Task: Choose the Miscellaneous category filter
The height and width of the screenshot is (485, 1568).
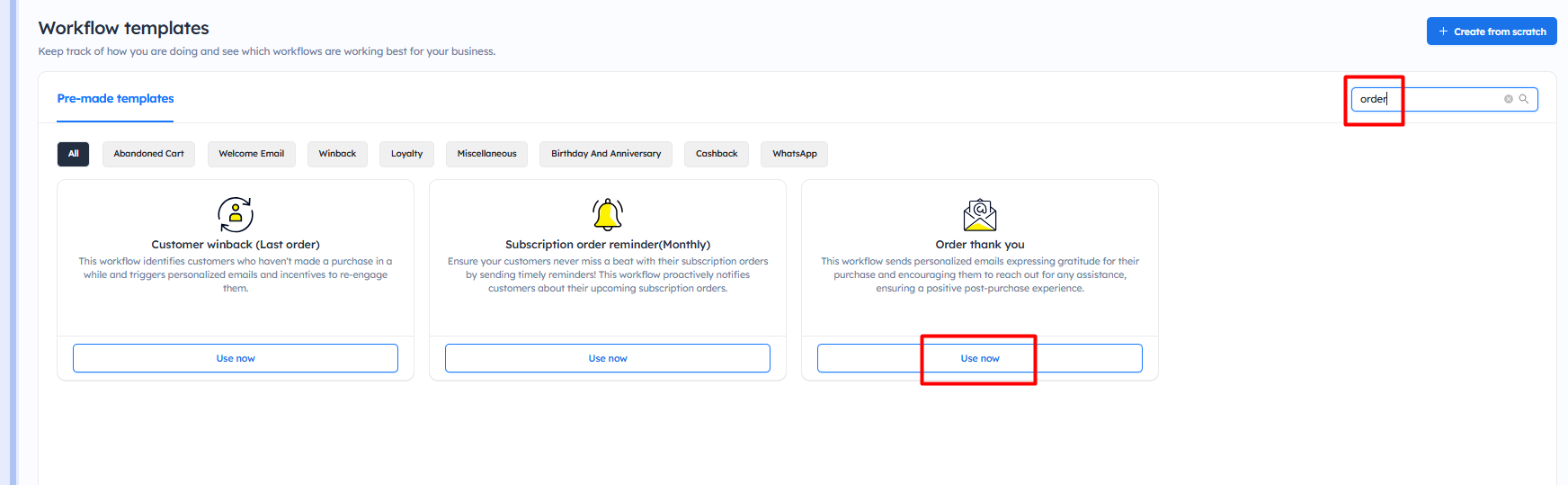Action: (x=486, y=154)
